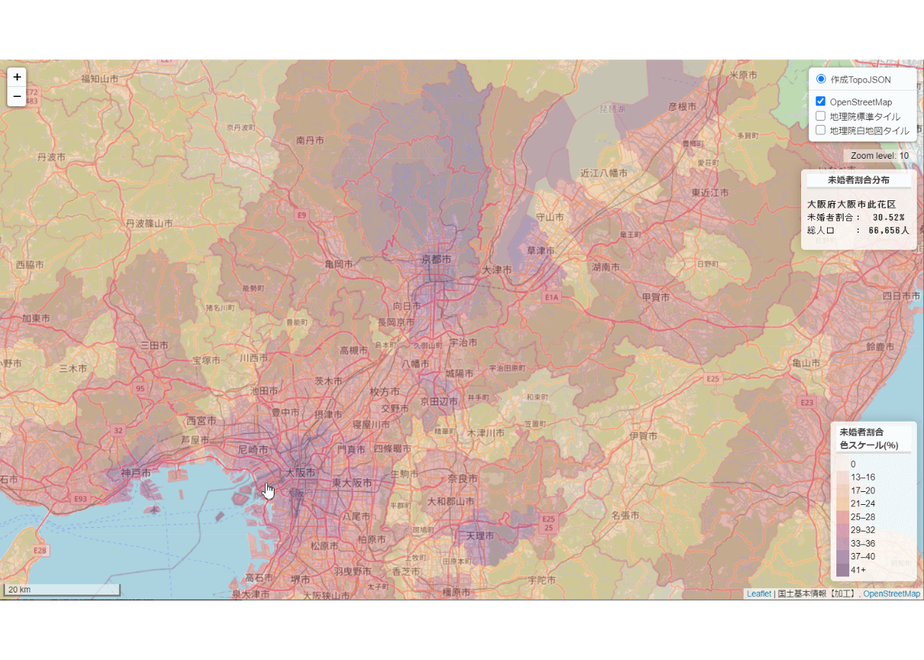
Task: Click the E23 road shield marker
Action: [x=807, y=402]
